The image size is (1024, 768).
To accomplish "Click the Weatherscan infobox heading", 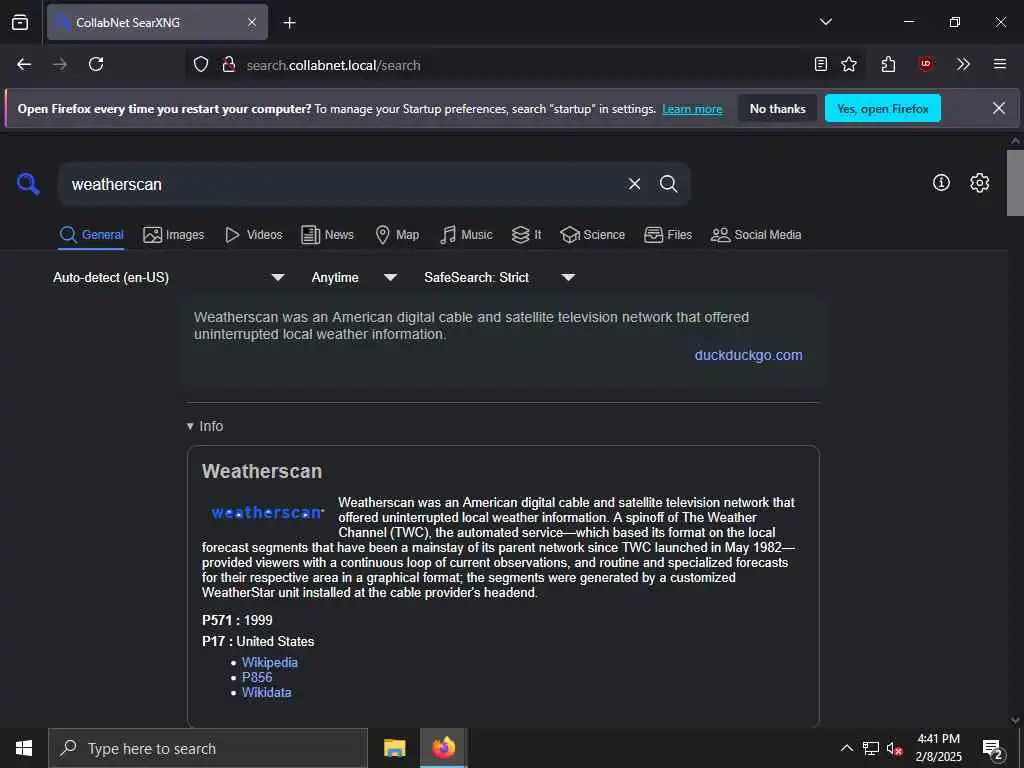I will pyautogui.click(x=262, y=472).
